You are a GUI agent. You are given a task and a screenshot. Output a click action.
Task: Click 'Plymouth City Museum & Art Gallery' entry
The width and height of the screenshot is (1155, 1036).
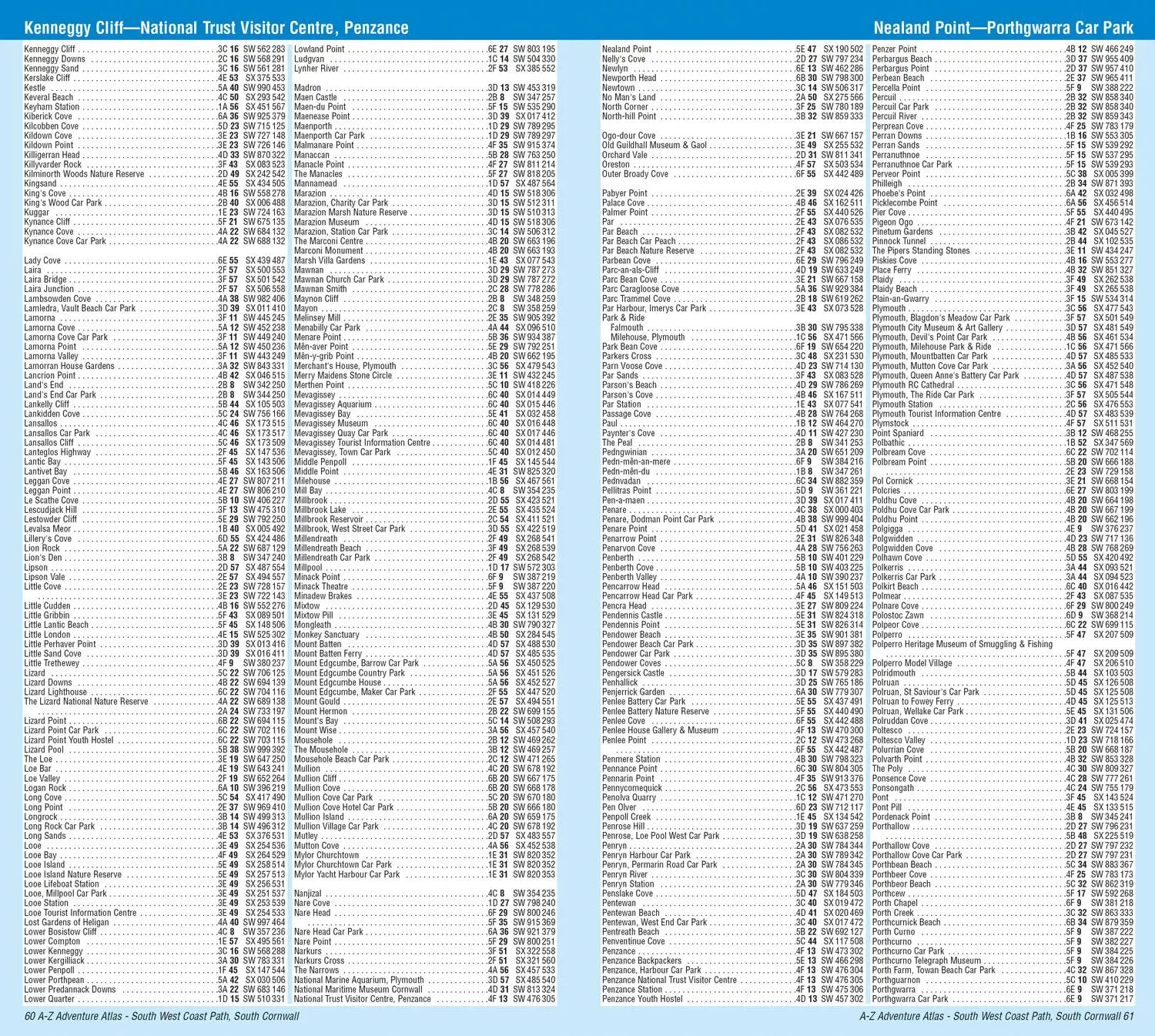[x=1003, y=327]
